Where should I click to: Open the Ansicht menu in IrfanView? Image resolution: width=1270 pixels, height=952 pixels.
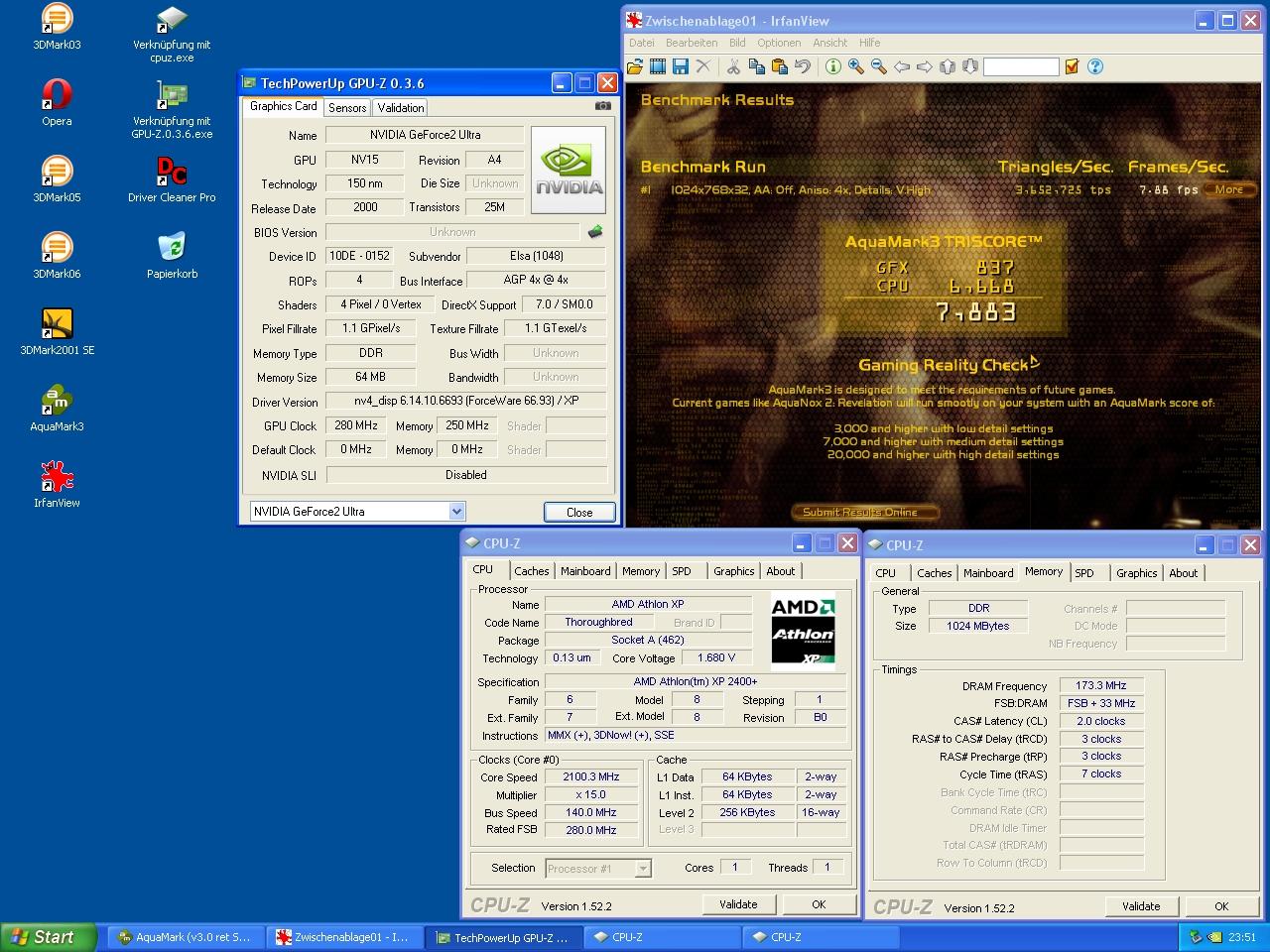[x=830, y=43]
